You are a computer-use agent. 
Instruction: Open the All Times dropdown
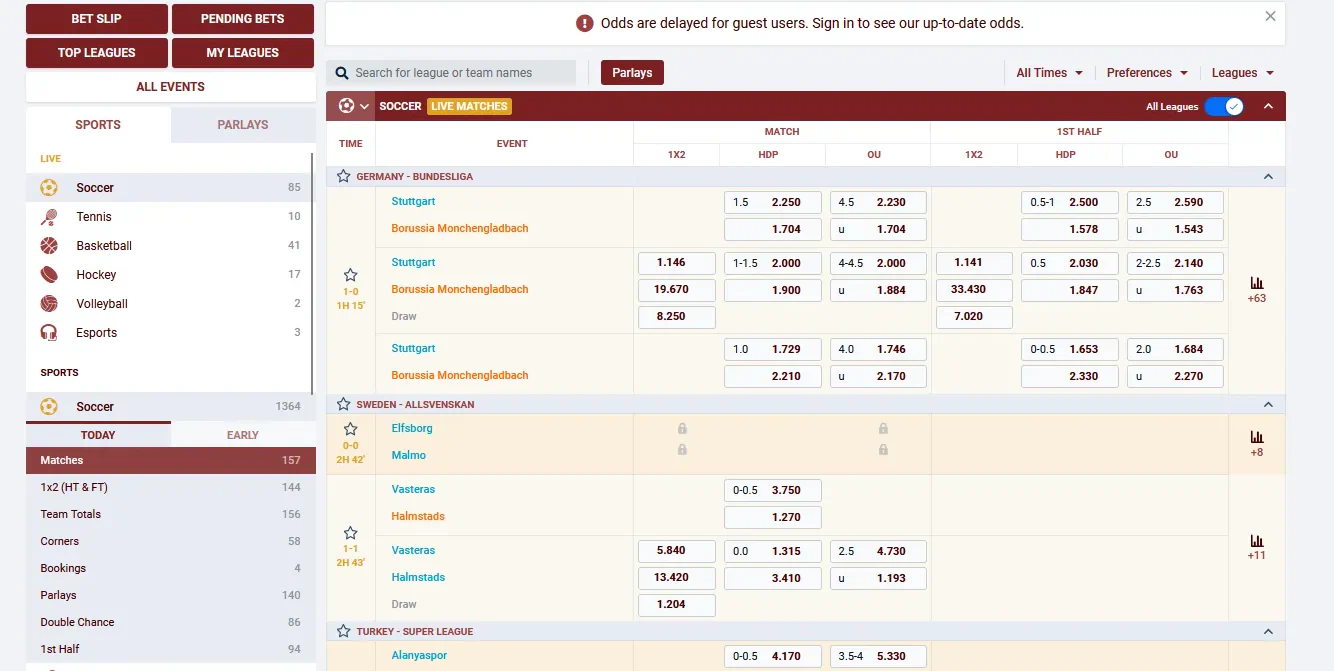1049,73
